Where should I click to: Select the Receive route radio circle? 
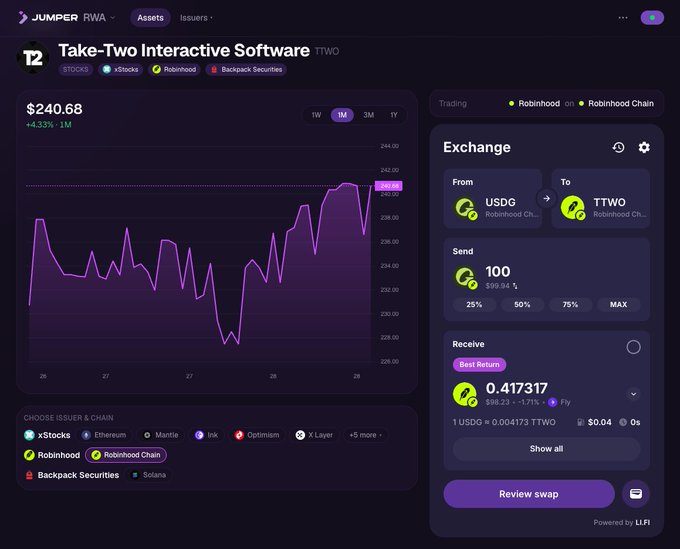(633, 347)
